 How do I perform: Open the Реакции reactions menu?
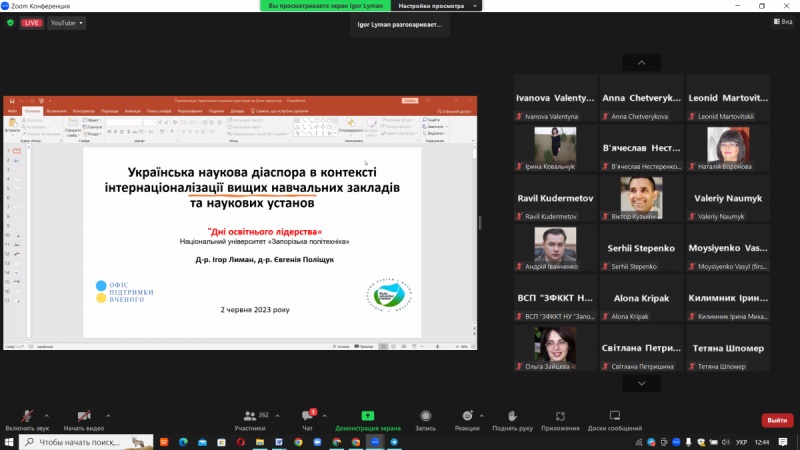[466, 419]
